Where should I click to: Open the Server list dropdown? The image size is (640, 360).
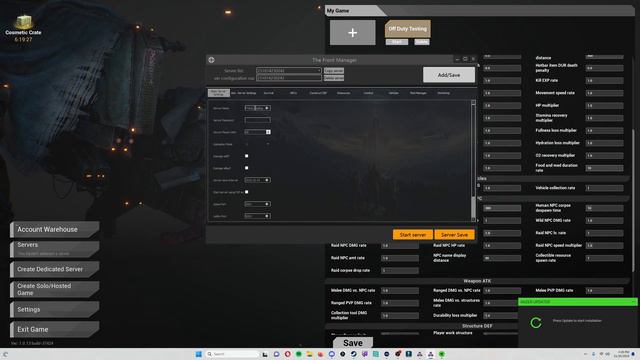click(x=289, y=71)
